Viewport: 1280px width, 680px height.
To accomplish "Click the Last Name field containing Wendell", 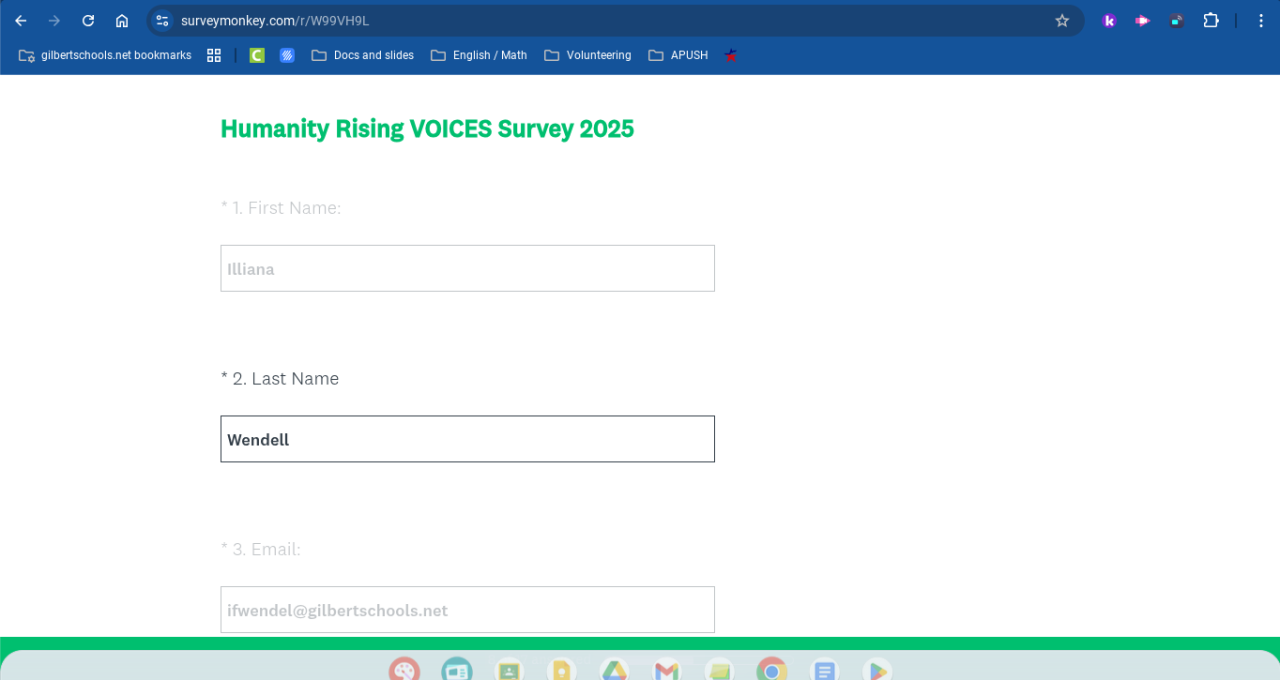I will [x=467, y=439].
